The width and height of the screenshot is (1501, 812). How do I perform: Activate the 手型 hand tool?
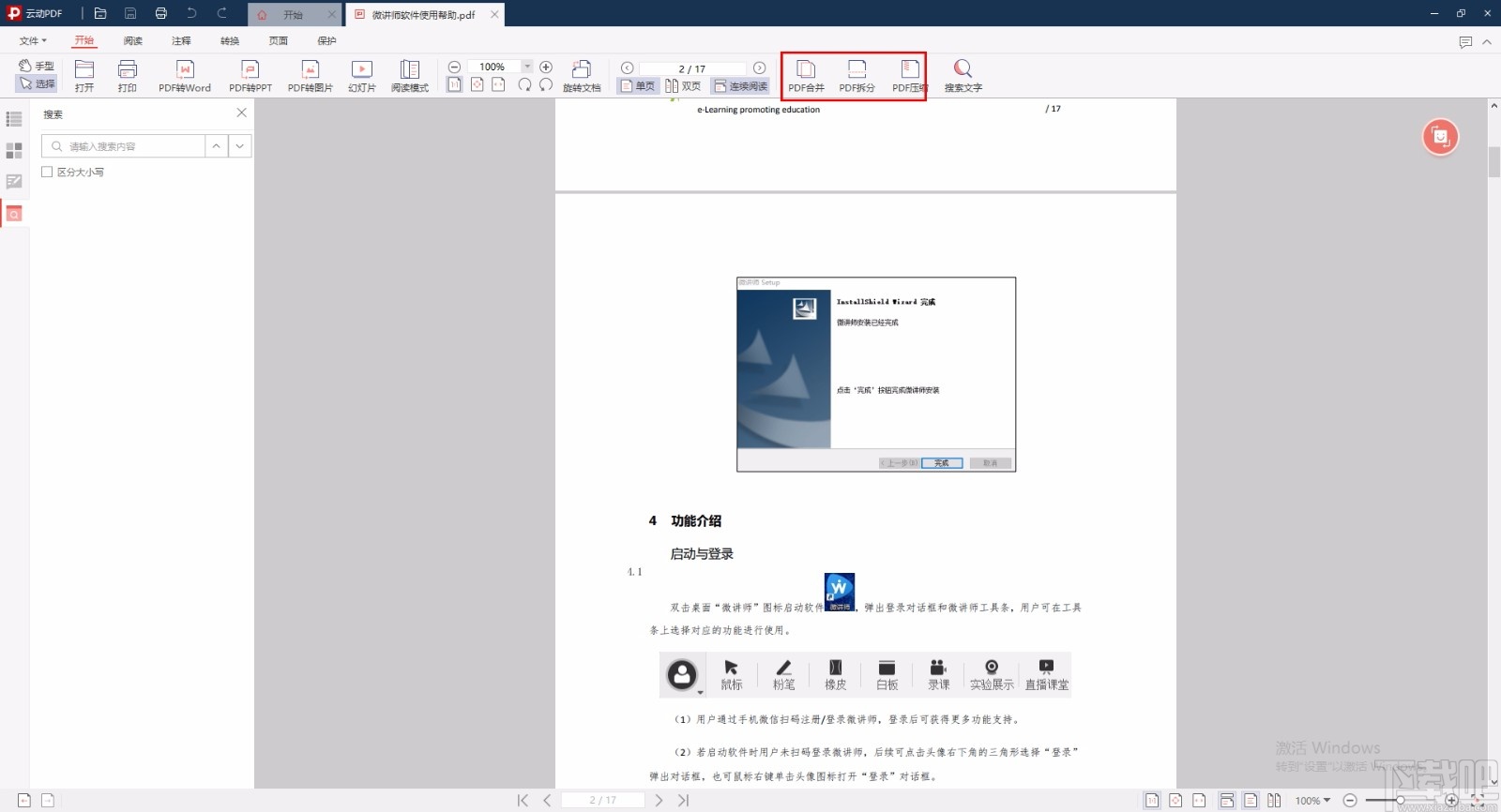[x=37, y=66]
